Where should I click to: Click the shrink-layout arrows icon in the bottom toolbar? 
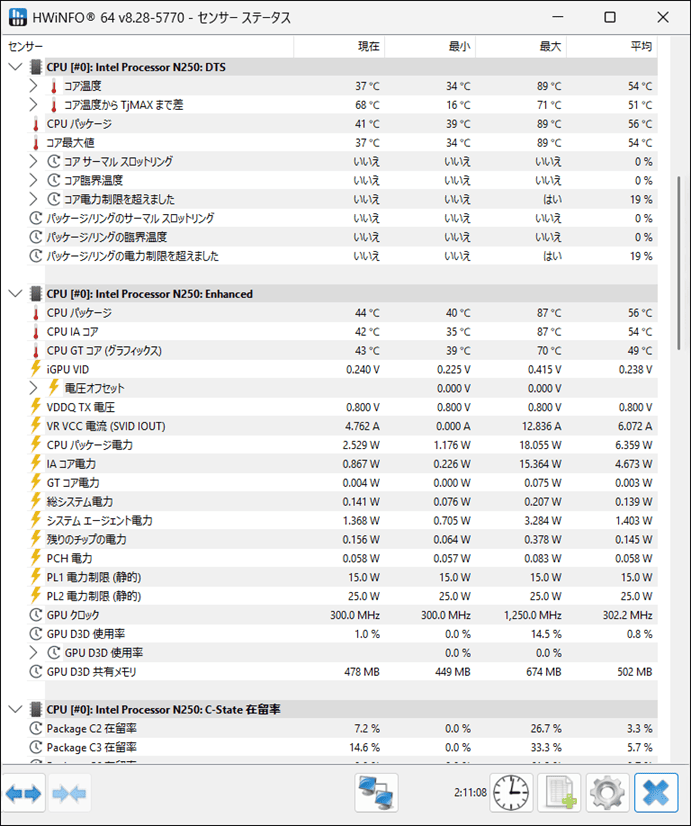(70, 793)
